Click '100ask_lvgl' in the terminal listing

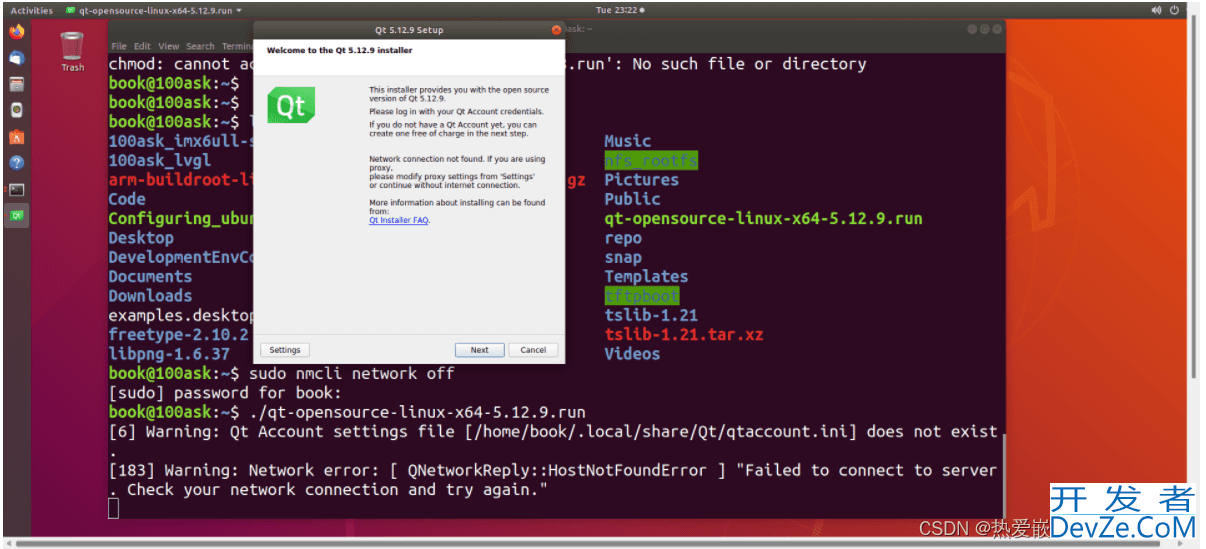pyautogui.click(x=160, y=160)
